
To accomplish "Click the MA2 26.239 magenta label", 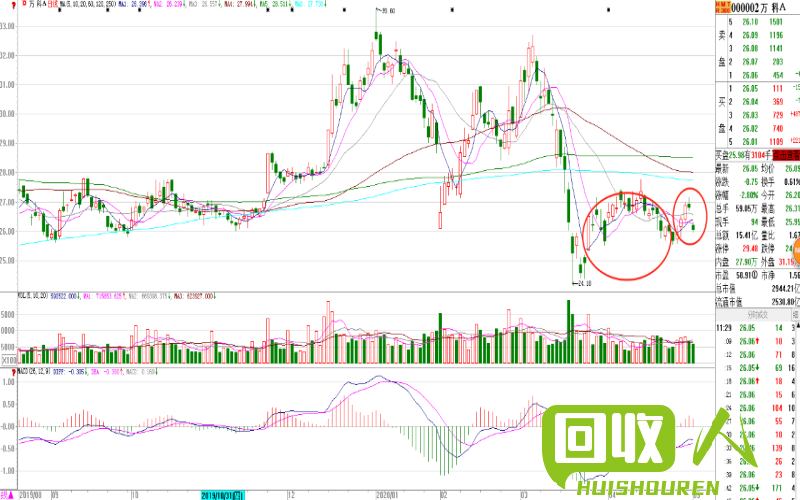I will [x=168, y=4].
